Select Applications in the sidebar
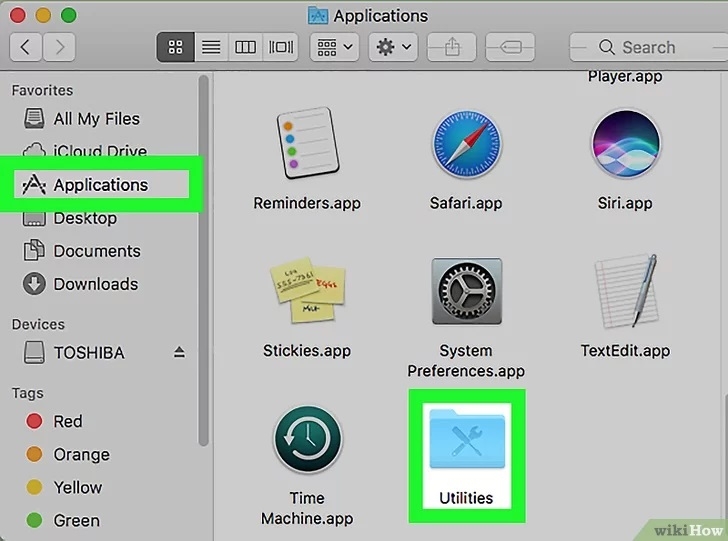 coord(101,185)
